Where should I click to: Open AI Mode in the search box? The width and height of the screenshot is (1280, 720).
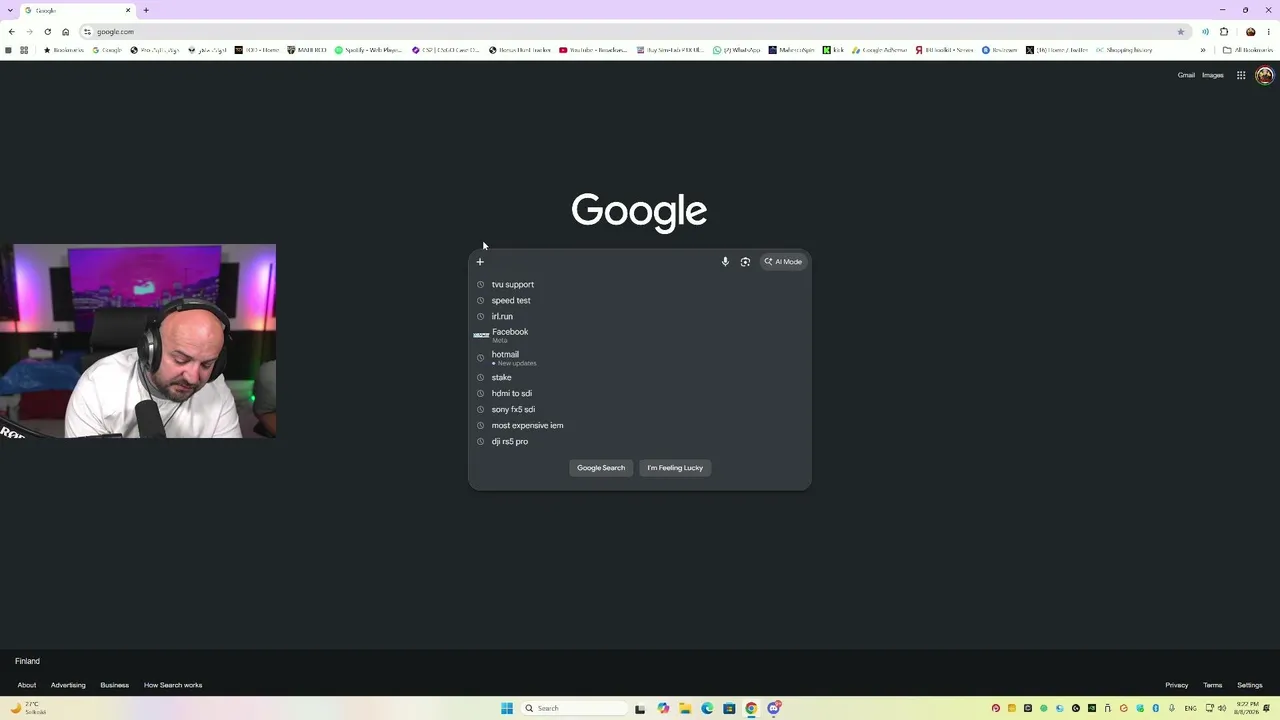point(783,262)
